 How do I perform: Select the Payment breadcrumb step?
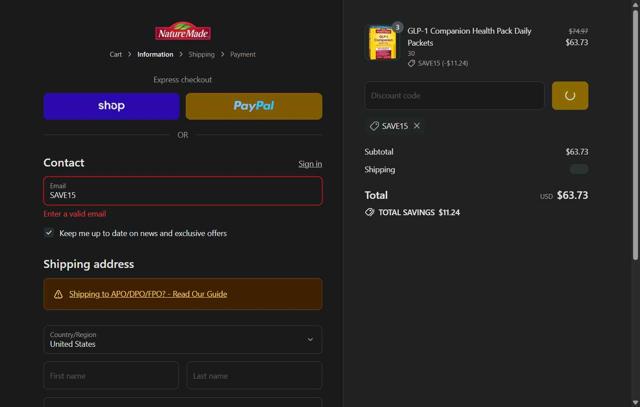tap(243, 54)
